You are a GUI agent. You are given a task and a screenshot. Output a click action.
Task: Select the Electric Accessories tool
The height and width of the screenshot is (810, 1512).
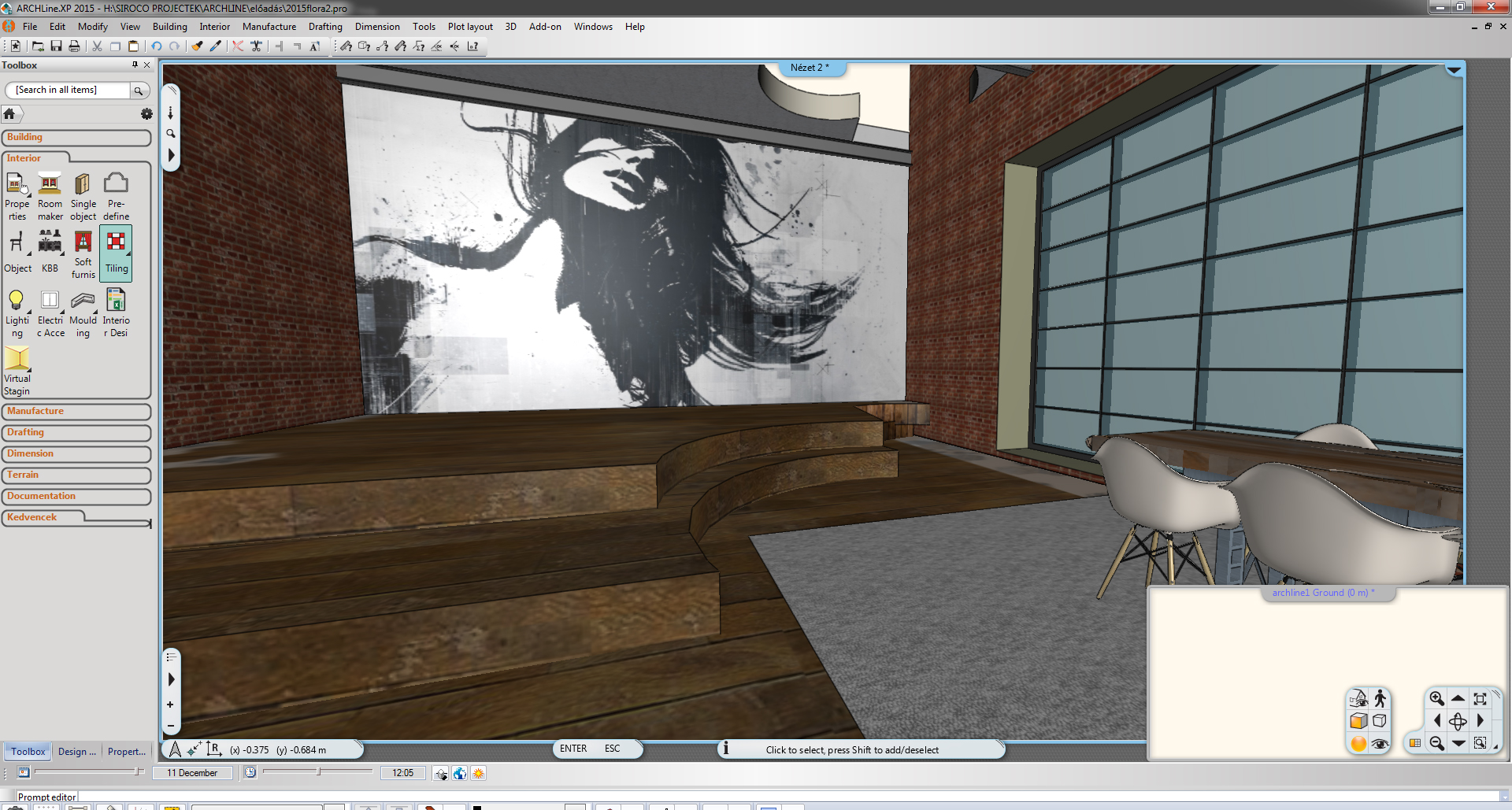[50, 313]
